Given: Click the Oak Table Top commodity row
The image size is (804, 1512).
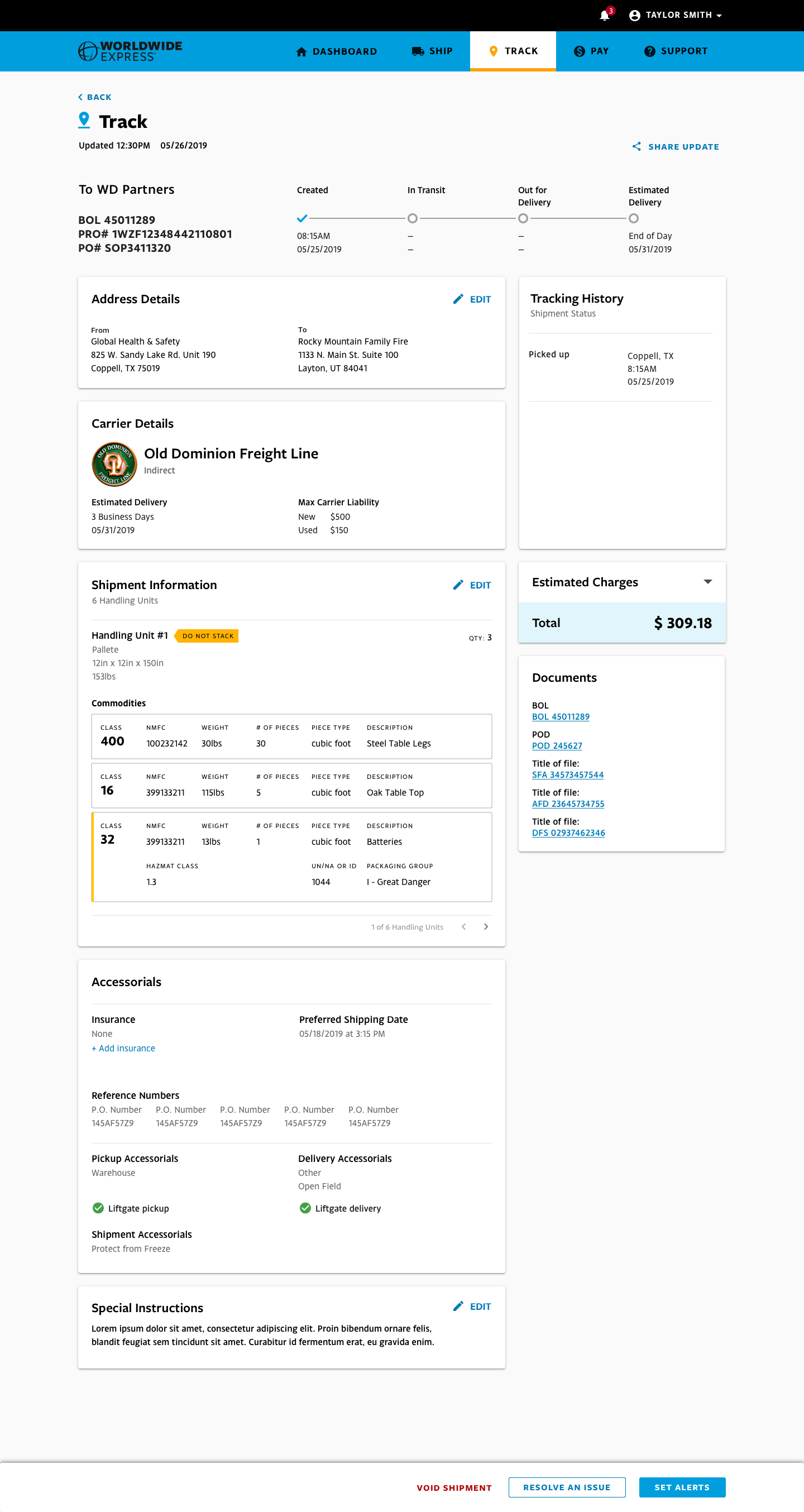Looking at the screenshot, I should tap(291, 786).
